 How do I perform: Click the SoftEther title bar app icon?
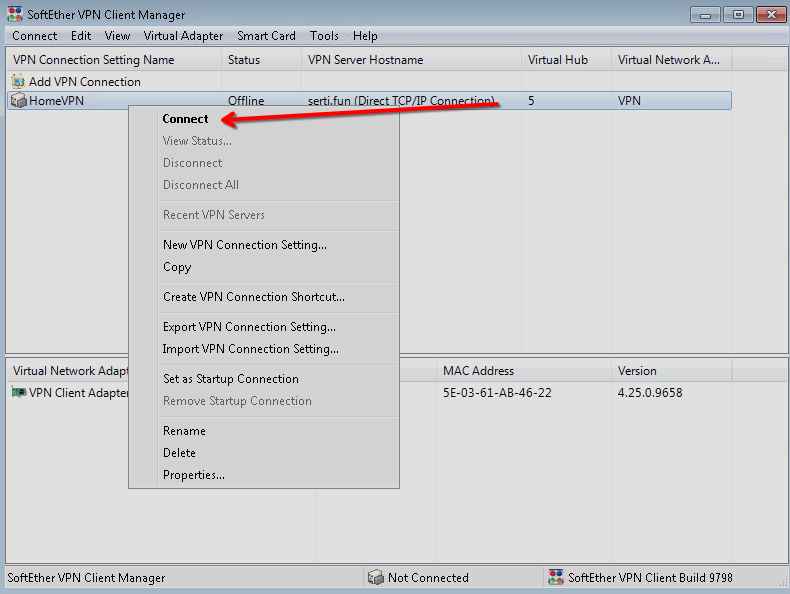click(x=14, y=15)
